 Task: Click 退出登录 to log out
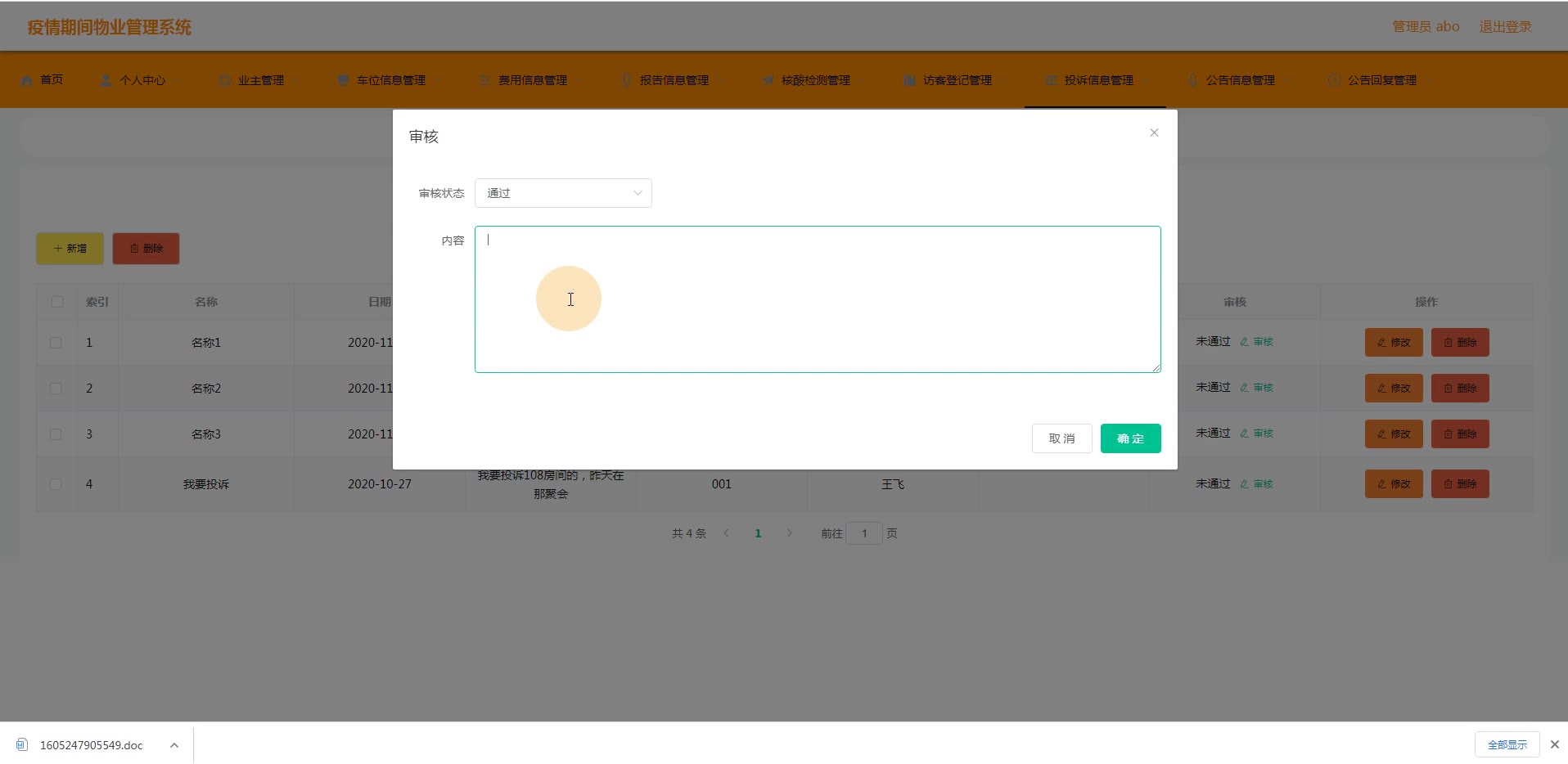[x=1506, y=27]
